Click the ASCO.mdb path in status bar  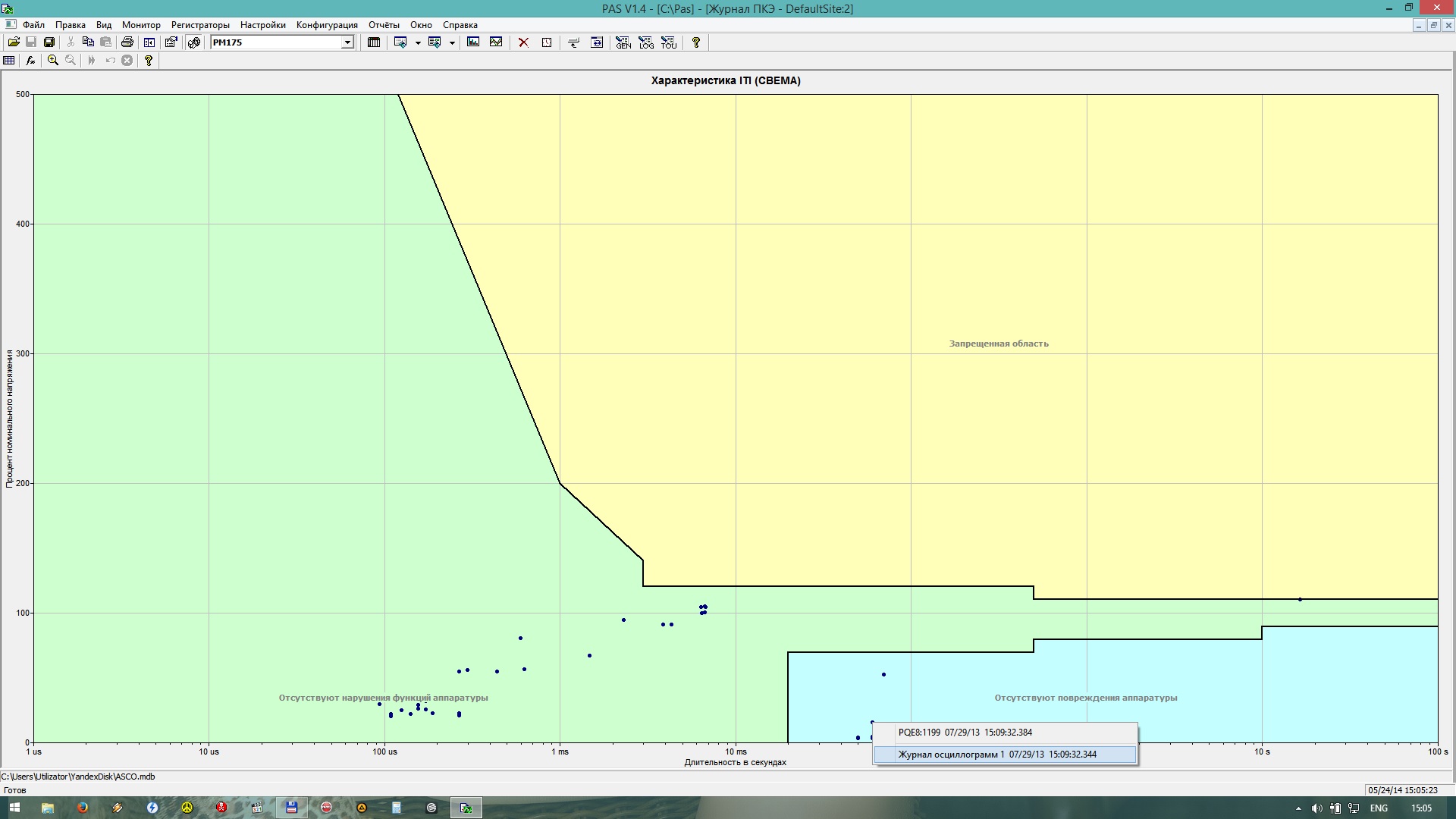click(78, 777)
